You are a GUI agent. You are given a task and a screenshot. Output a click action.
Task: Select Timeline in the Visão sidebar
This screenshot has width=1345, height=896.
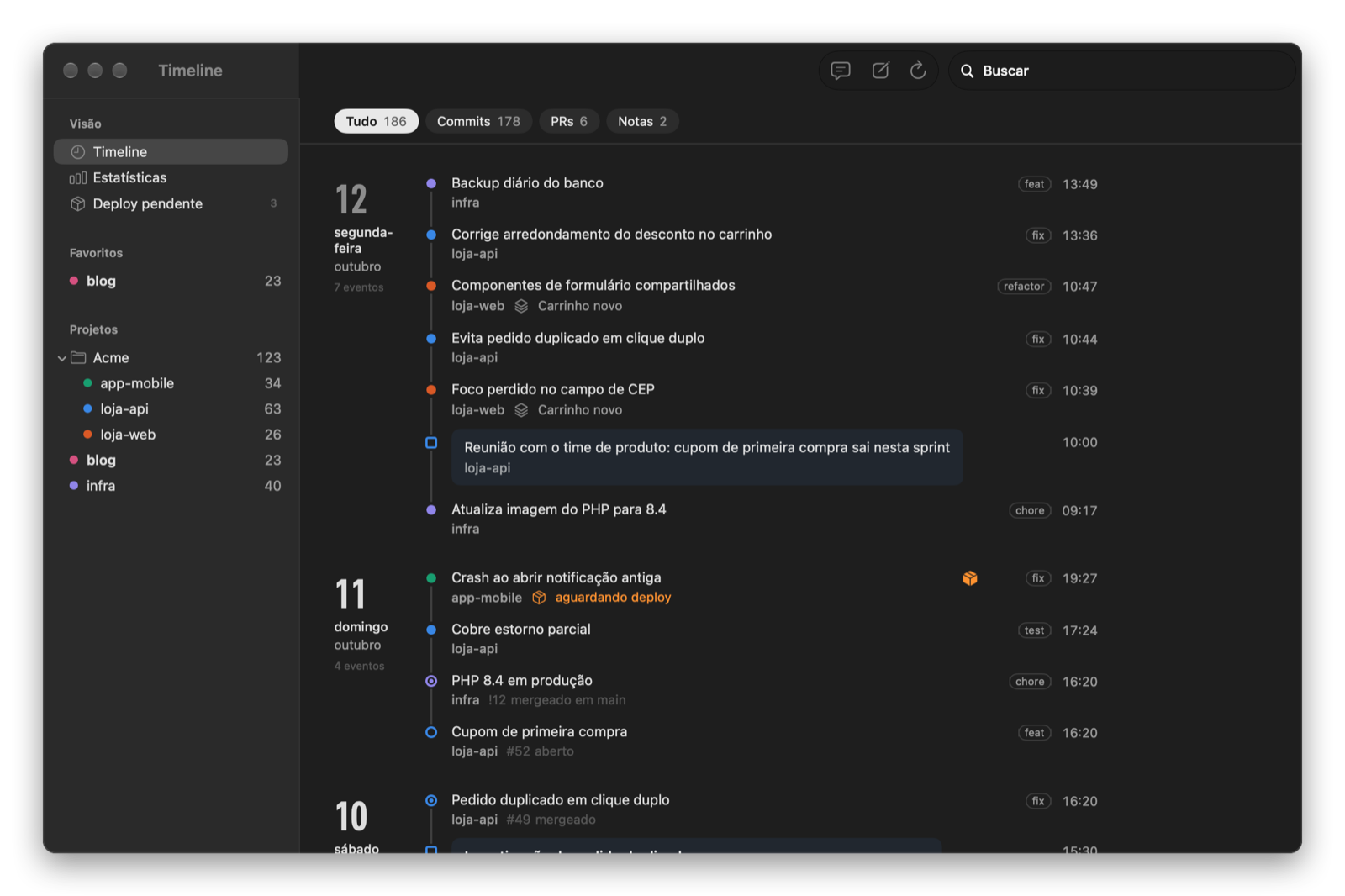click(x=171, y=152)
